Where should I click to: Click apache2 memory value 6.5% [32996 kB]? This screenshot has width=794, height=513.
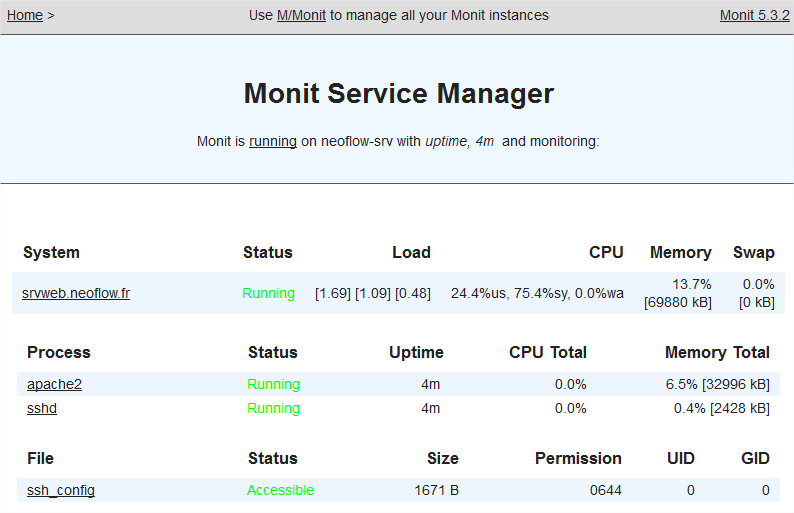point(717,384)
